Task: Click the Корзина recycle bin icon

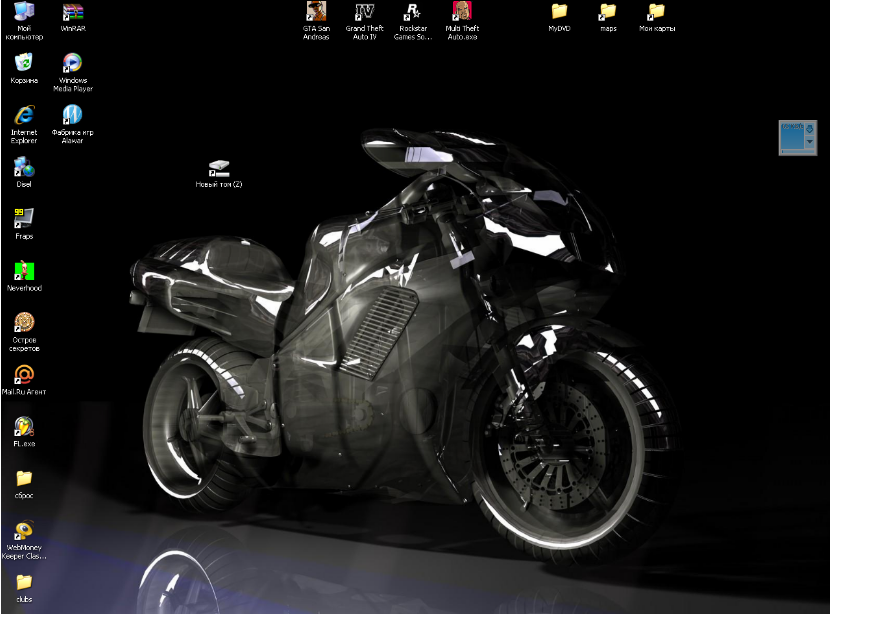Action: 24,64
